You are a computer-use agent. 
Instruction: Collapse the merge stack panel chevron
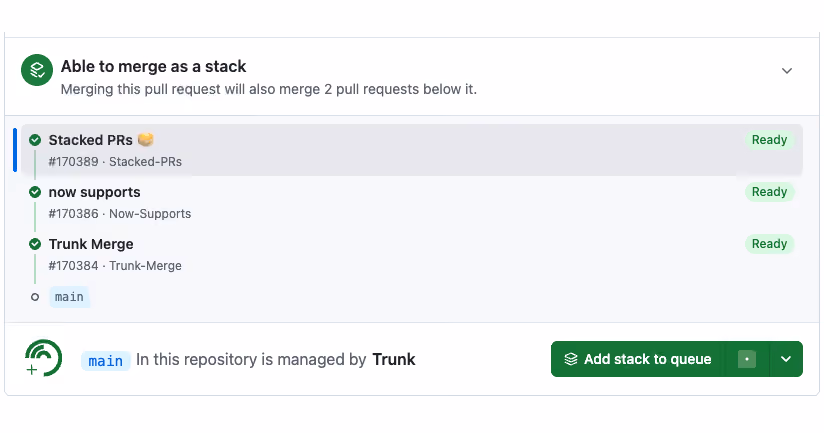(x=787, y=71)
